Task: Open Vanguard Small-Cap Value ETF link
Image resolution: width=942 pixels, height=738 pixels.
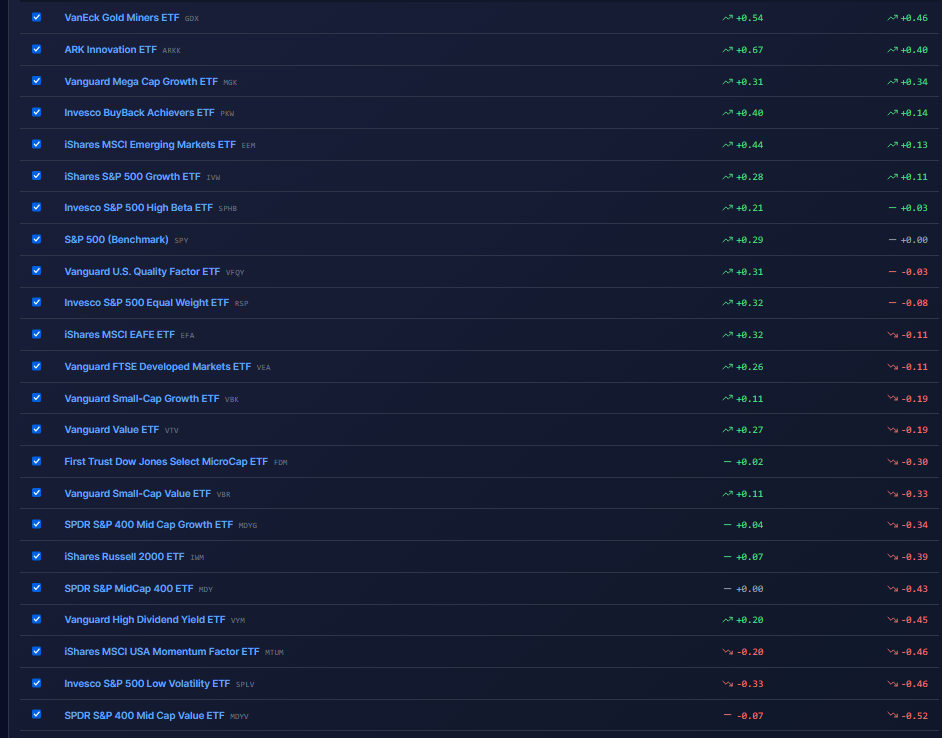Action: (138, 493)
